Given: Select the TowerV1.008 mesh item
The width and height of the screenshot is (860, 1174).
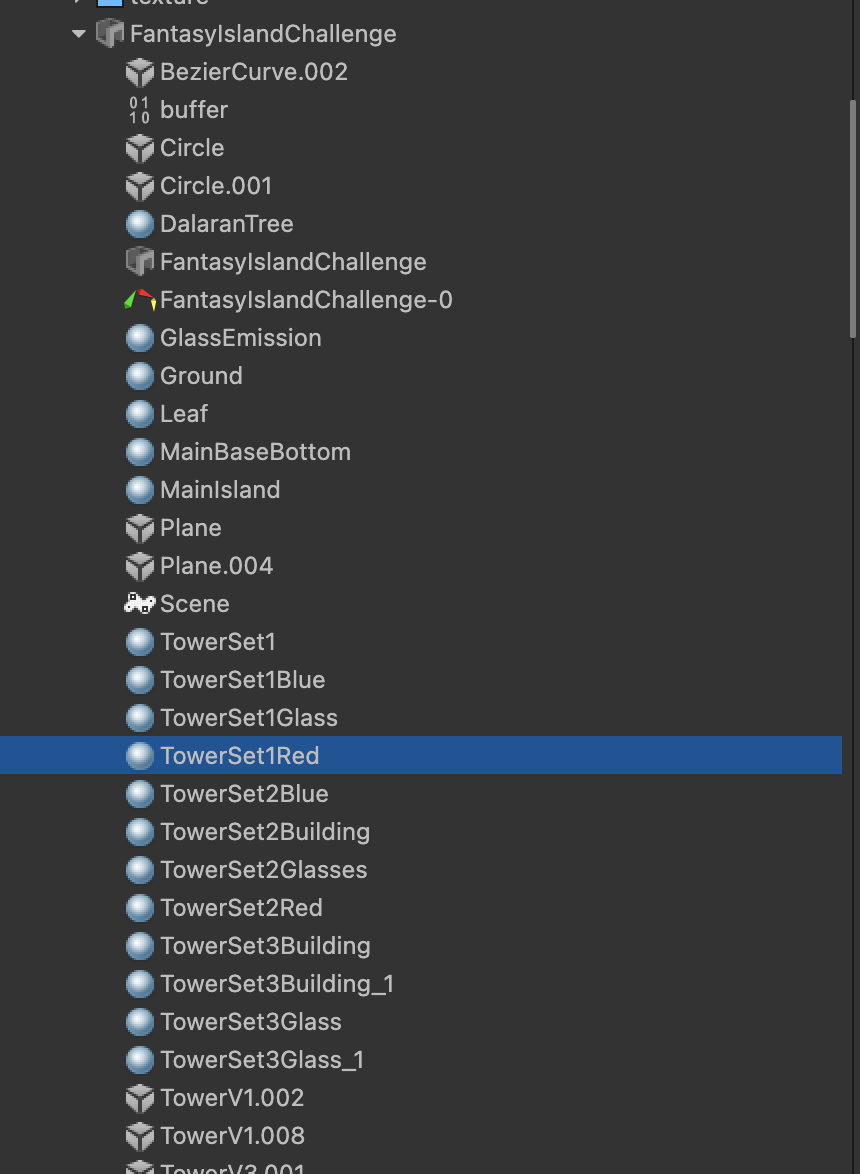Looking at the screenshot, I should (232, 1136).
